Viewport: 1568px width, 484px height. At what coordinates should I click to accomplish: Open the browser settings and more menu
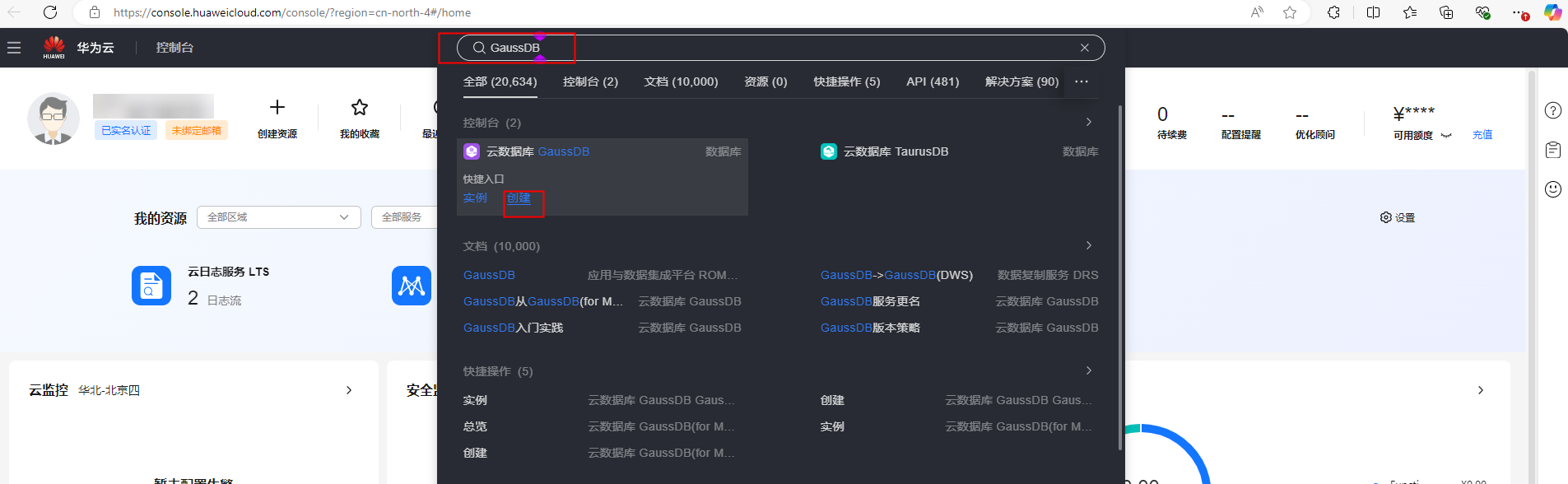[1519, 12]
